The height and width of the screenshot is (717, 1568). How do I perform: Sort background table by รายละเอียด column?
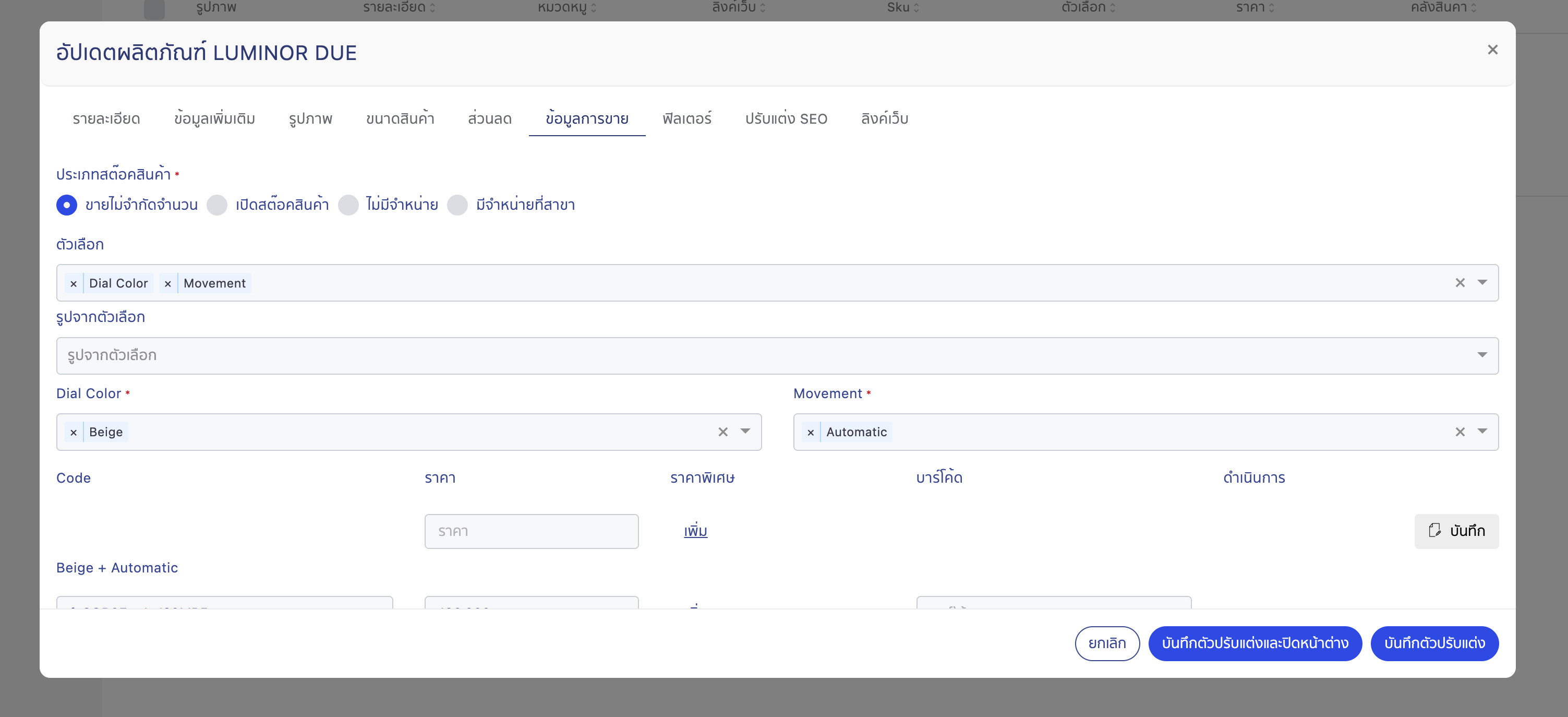point(399,7)
